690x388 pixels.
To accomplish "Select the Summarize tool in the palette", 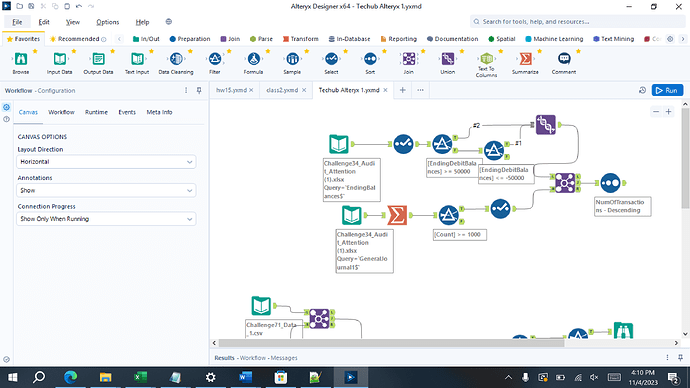I will point(525,62).
